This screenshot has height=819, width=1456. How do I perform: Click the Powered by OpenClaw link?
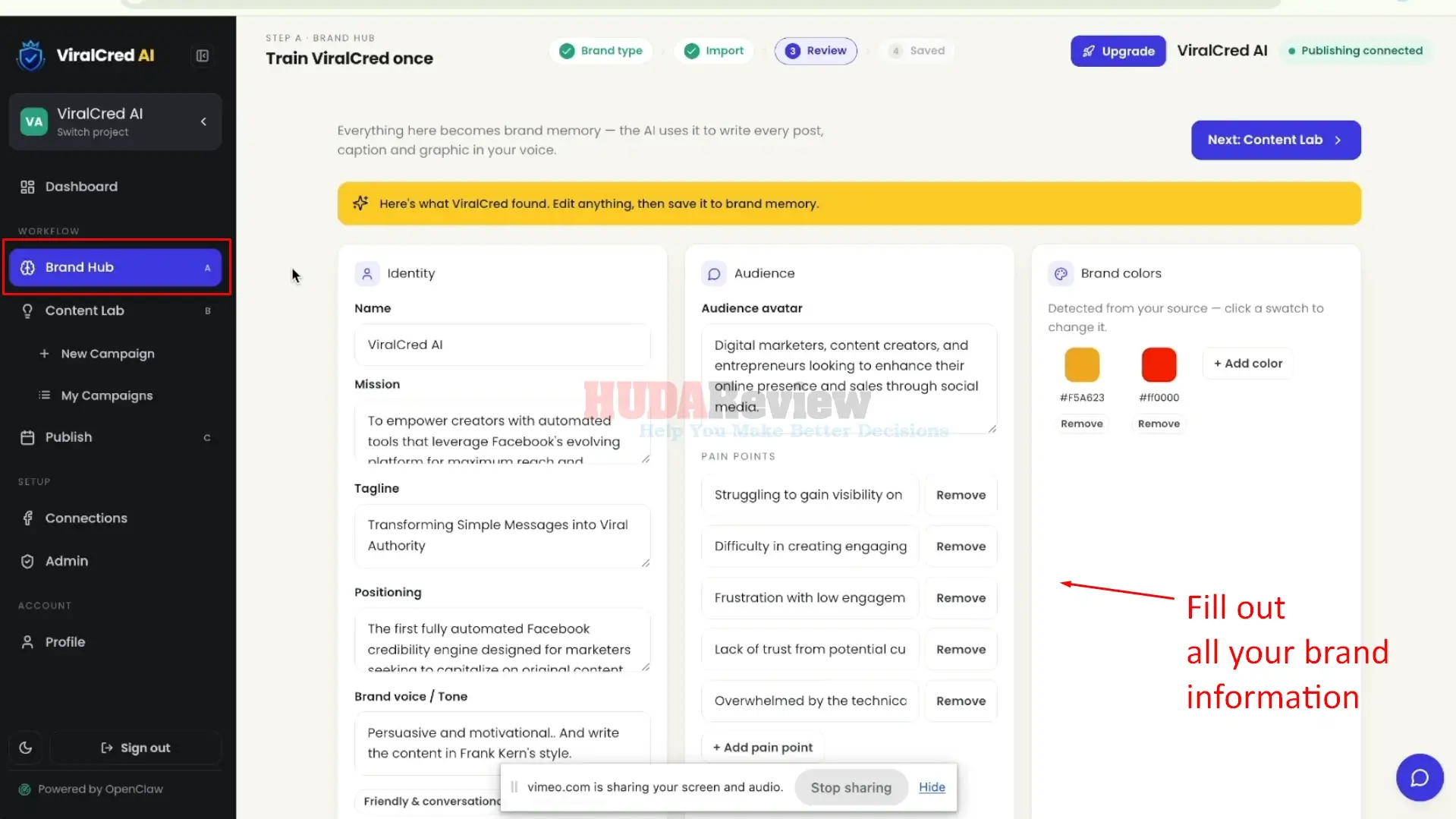(100, 789)
